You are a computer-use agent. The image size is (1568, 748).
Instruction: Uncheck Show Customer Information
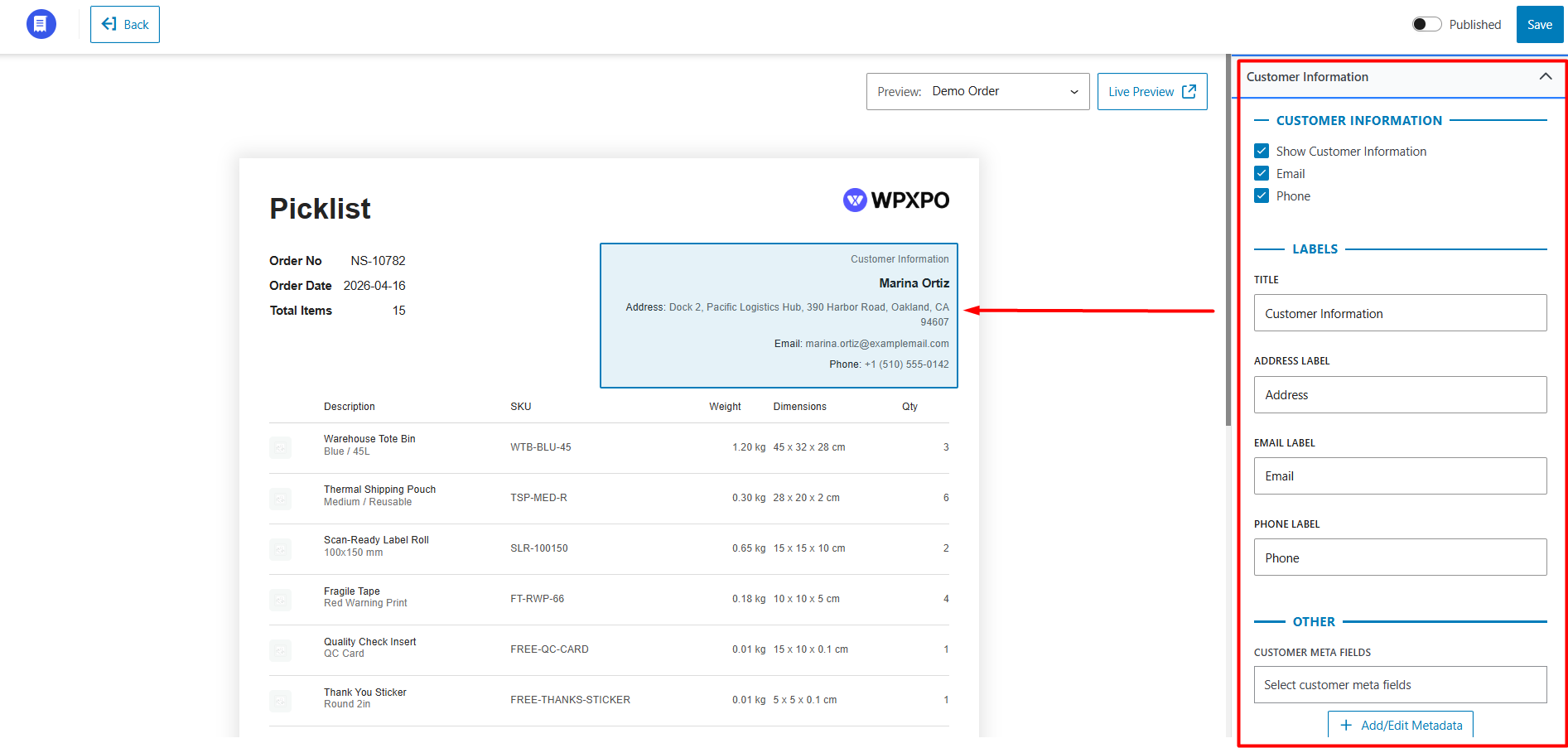(x=1262, y=151)
